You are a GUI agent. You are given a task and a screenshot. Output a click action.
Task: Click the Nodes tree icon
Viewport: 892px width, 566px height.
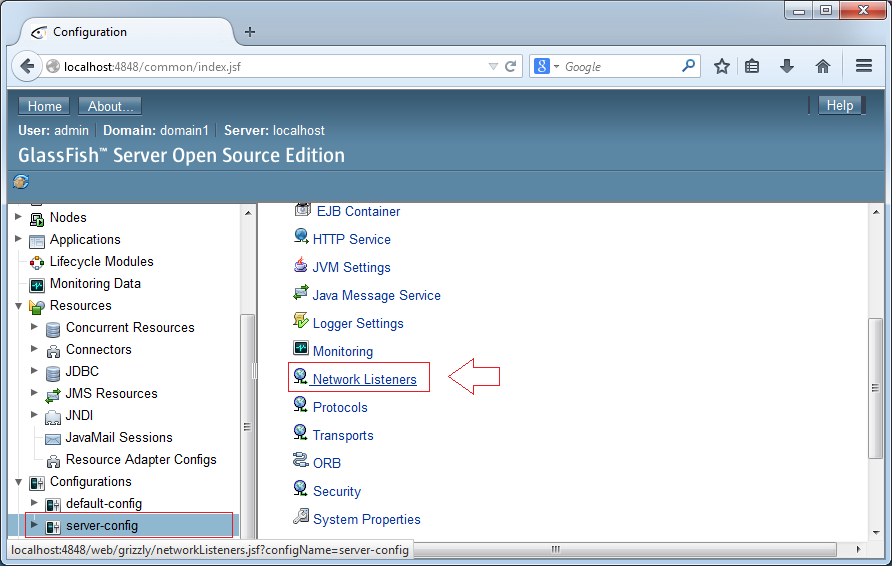[37, 219]
